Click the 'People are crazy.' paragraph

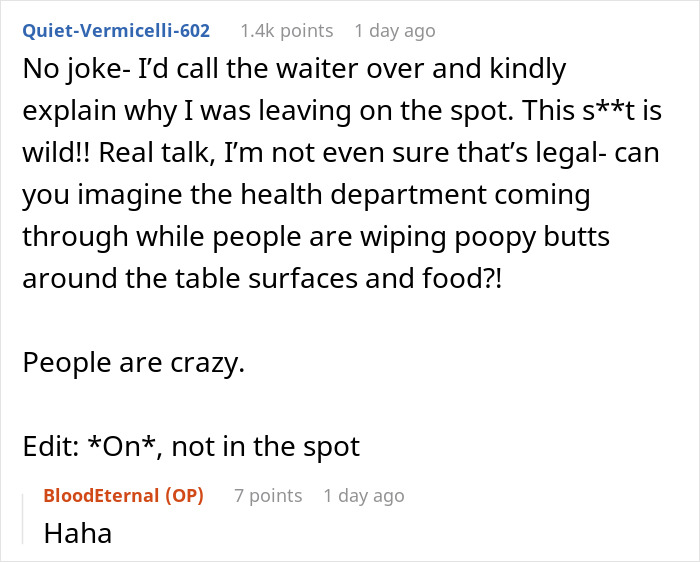[133, 363]
